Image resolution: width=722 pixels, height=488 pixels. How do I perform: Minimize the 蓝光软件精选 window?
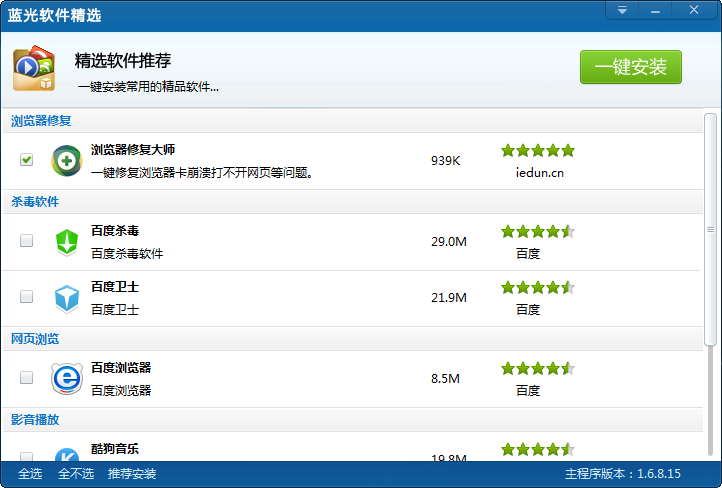click(655, 10)
